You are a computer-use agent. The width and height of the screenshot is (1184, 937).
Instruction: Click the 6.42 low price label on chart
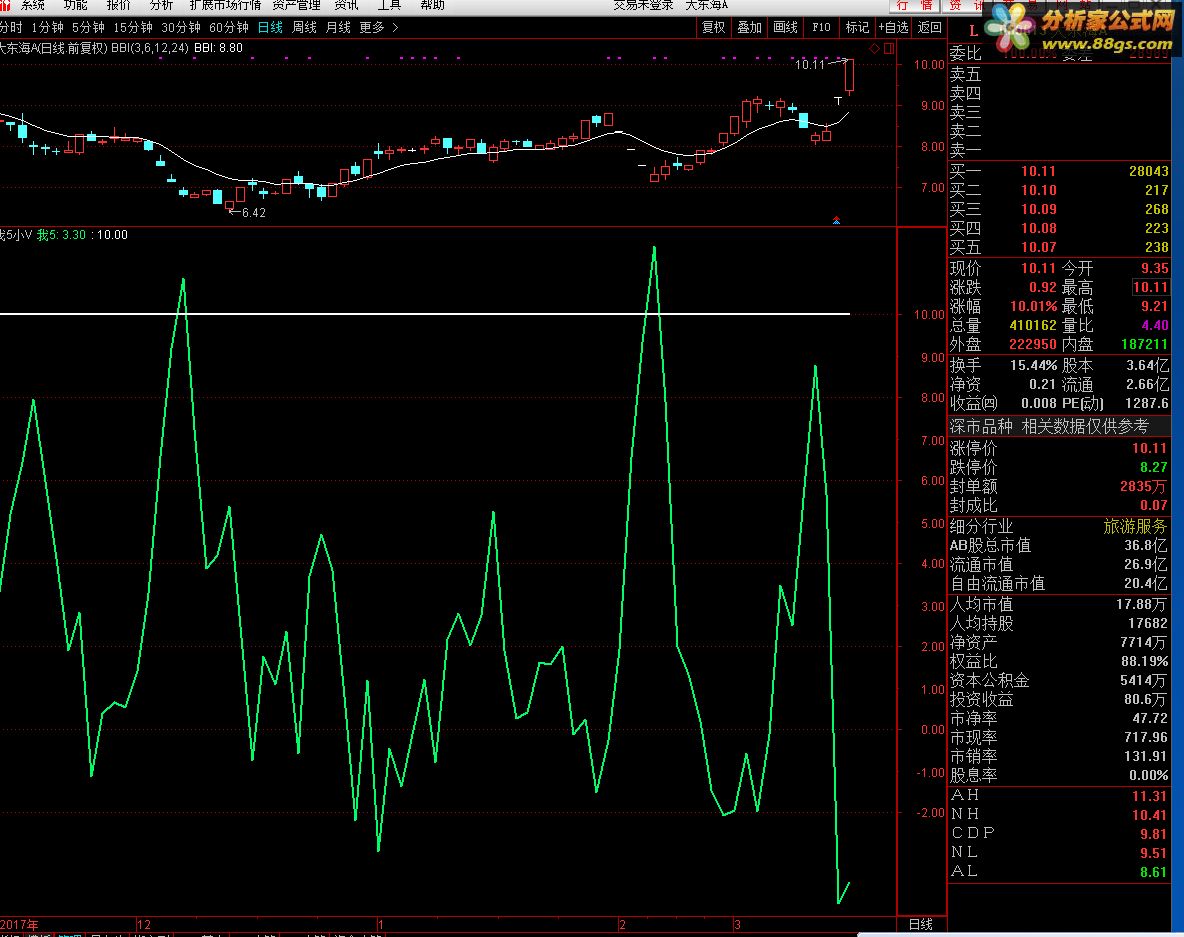[x=254, y=213]
